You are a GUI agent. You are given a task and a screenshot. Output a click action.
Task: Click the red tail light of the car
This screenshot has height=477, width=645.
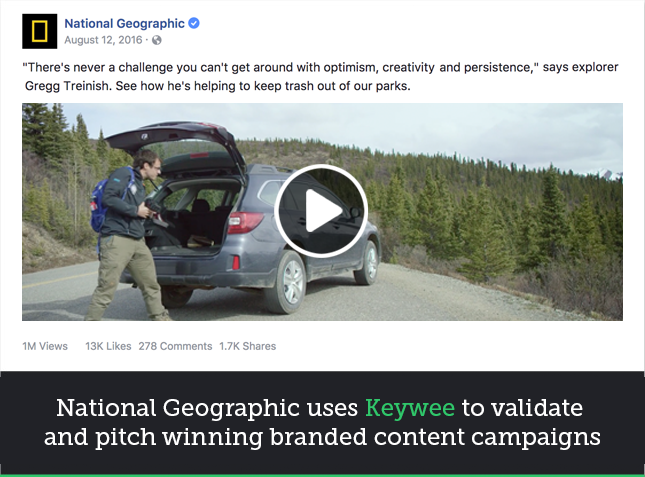coord(244,222)
